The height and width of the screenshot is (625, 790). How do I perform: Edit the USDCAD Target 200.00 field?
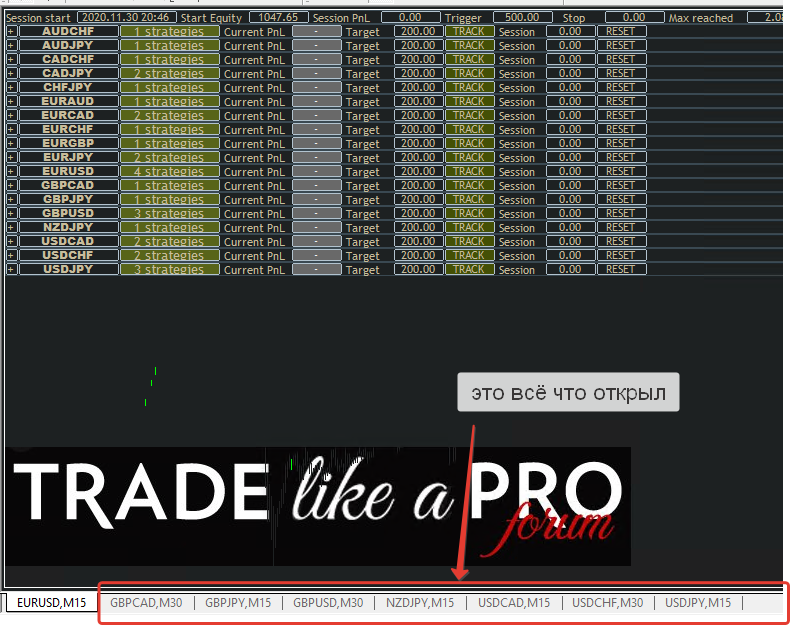[418, 242]
